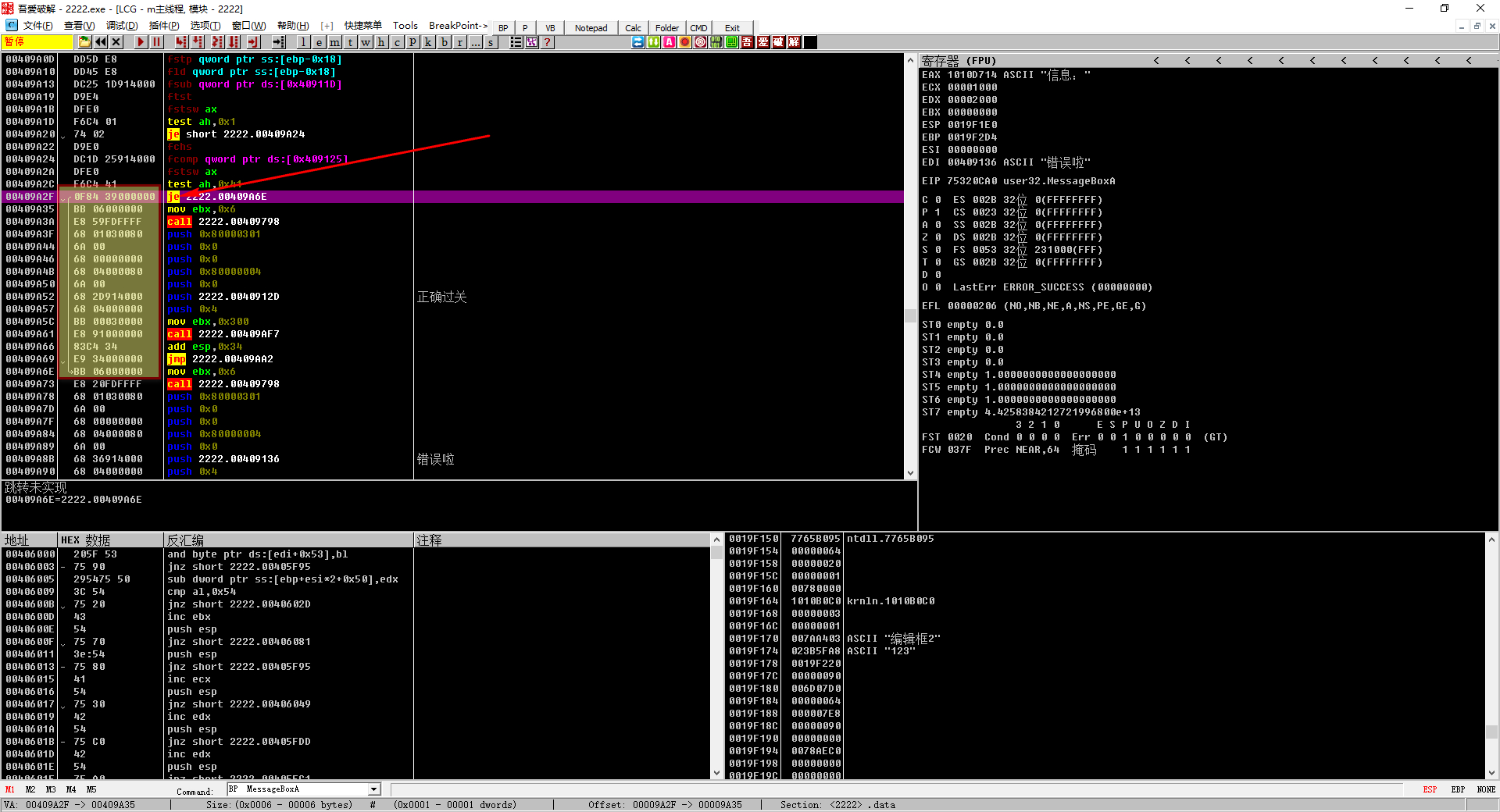Screen dimensions: 1500x812
Task: Click the Exit shortcut button
Action: 732,28
